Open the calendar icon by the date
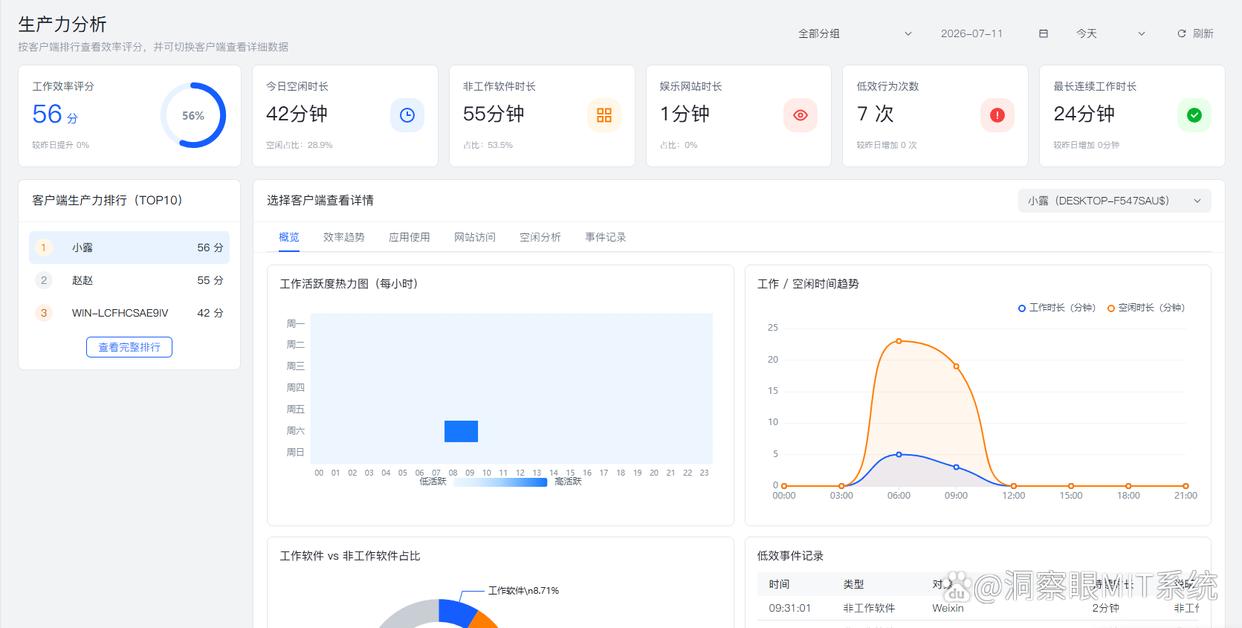1242x628 pixels. 1043,34
